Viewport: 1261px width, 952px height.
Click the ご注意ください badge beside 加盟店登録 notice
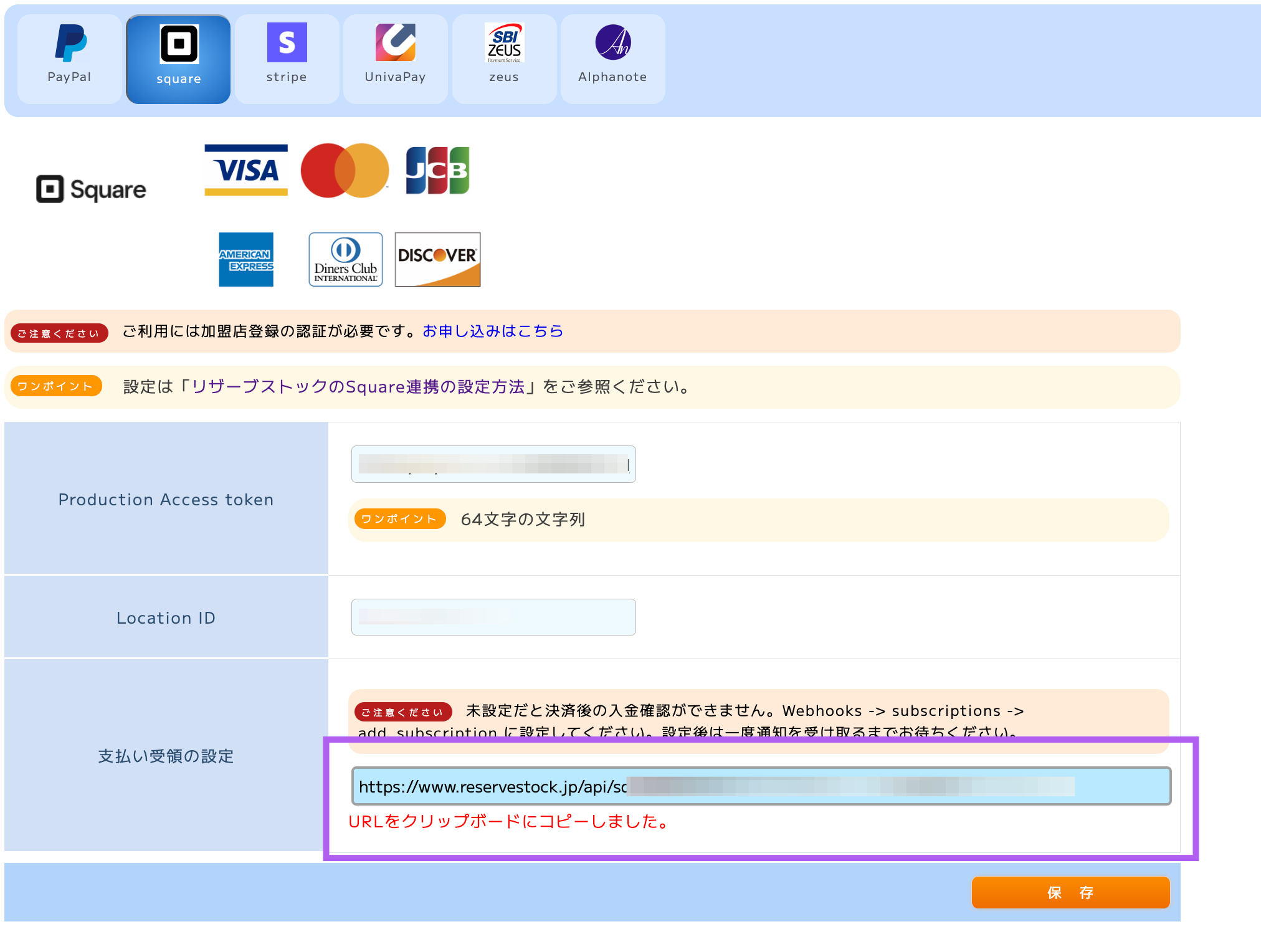[59, 333]
